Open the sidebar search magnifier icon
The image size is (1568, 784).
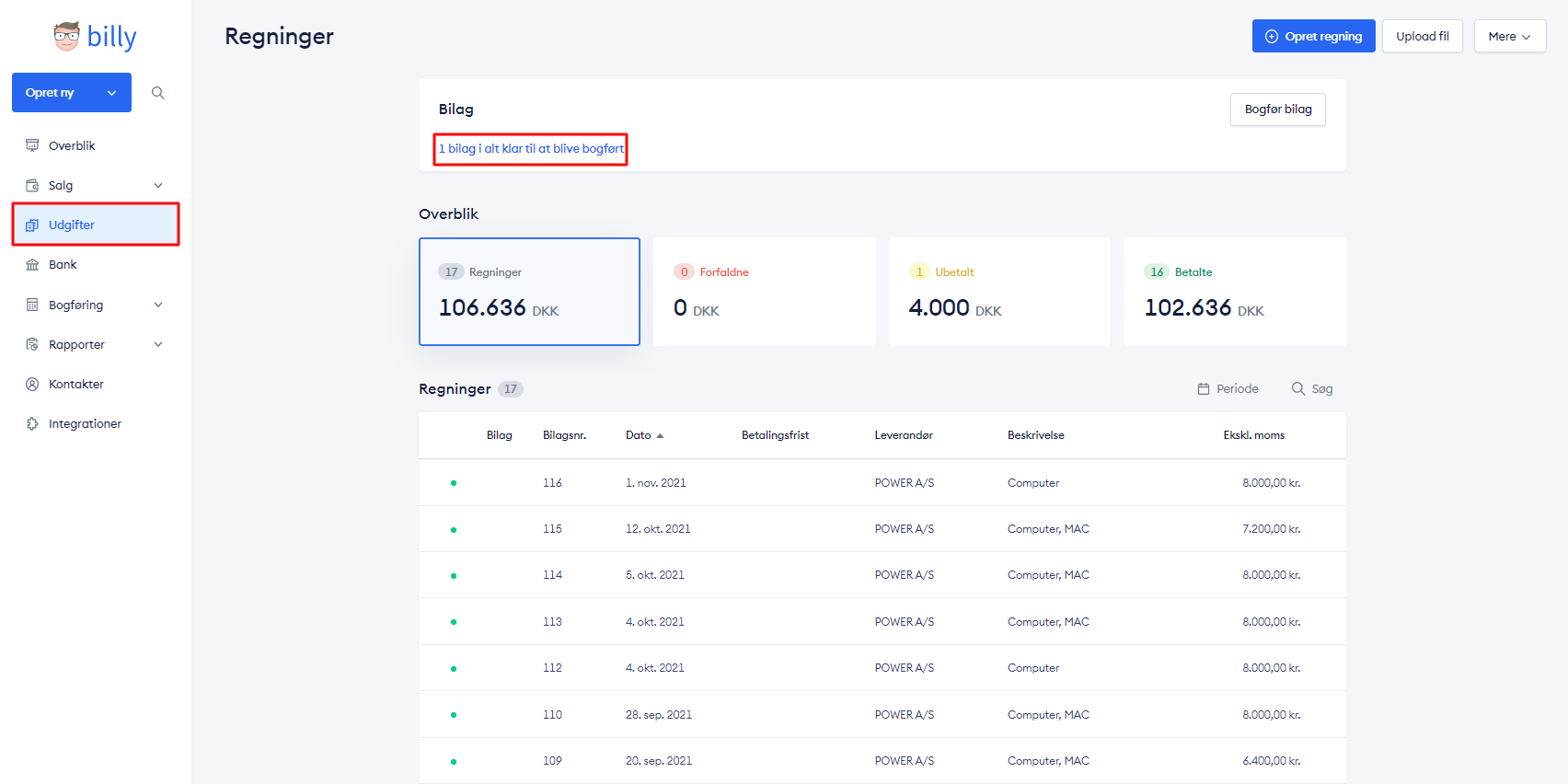coord(158,93)
